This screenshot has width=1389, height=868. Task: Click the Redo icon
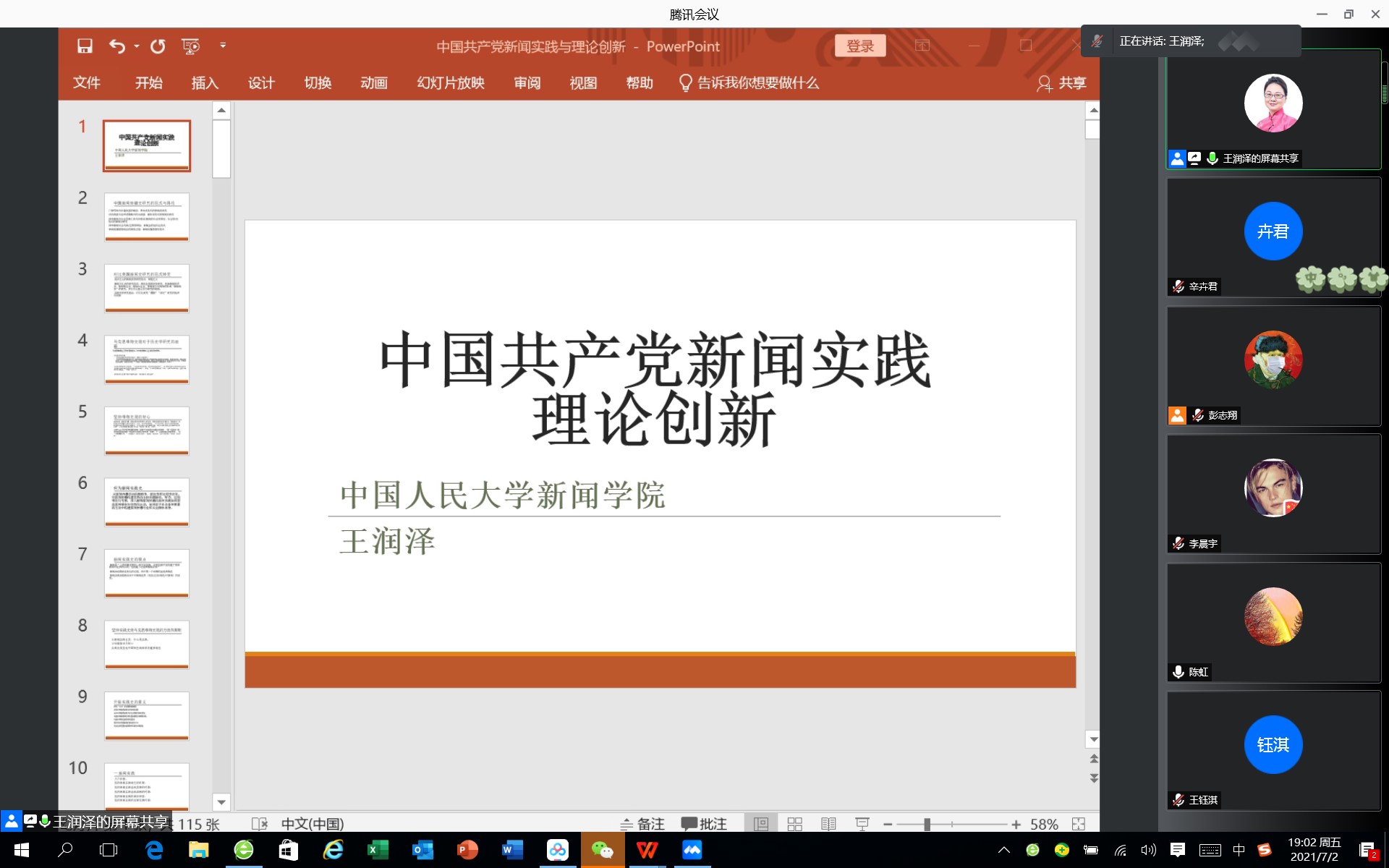[x=158, y=46]
